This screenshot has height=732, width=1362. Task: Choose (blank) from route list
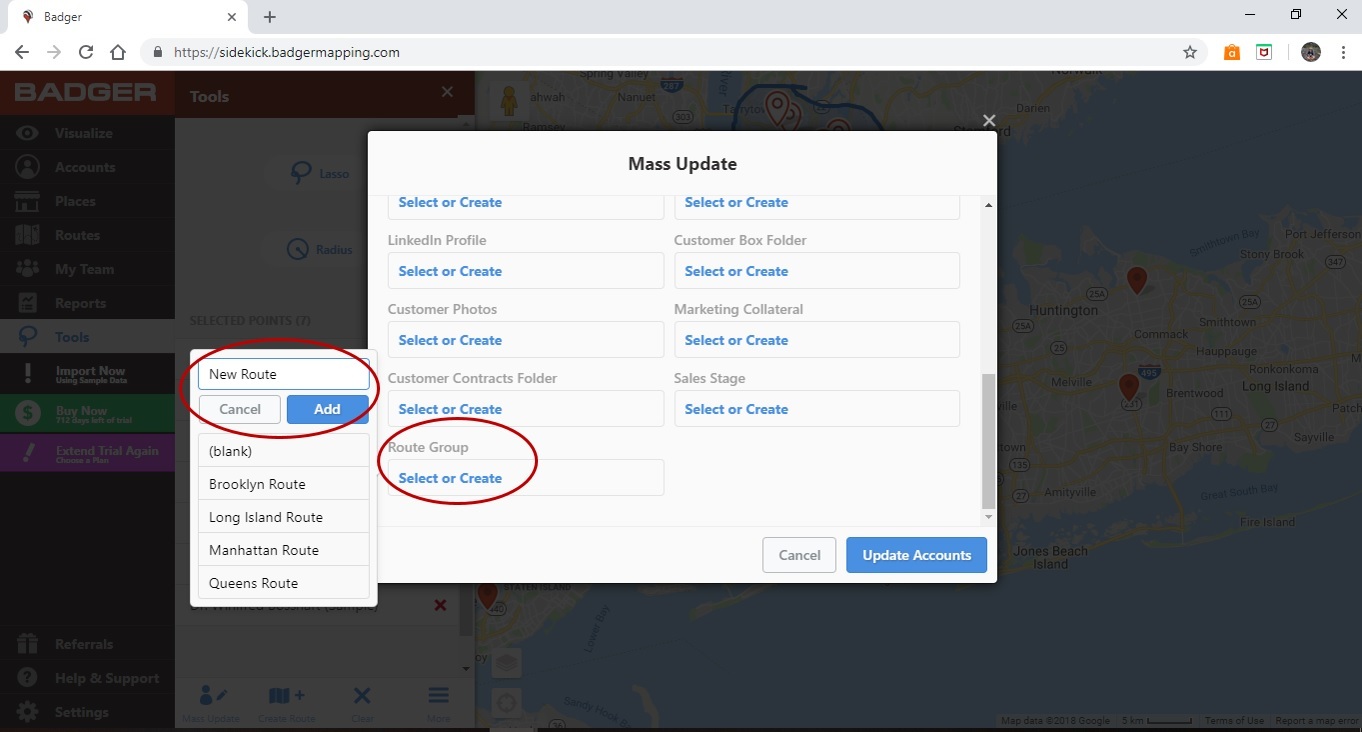(x=284, y=451)
